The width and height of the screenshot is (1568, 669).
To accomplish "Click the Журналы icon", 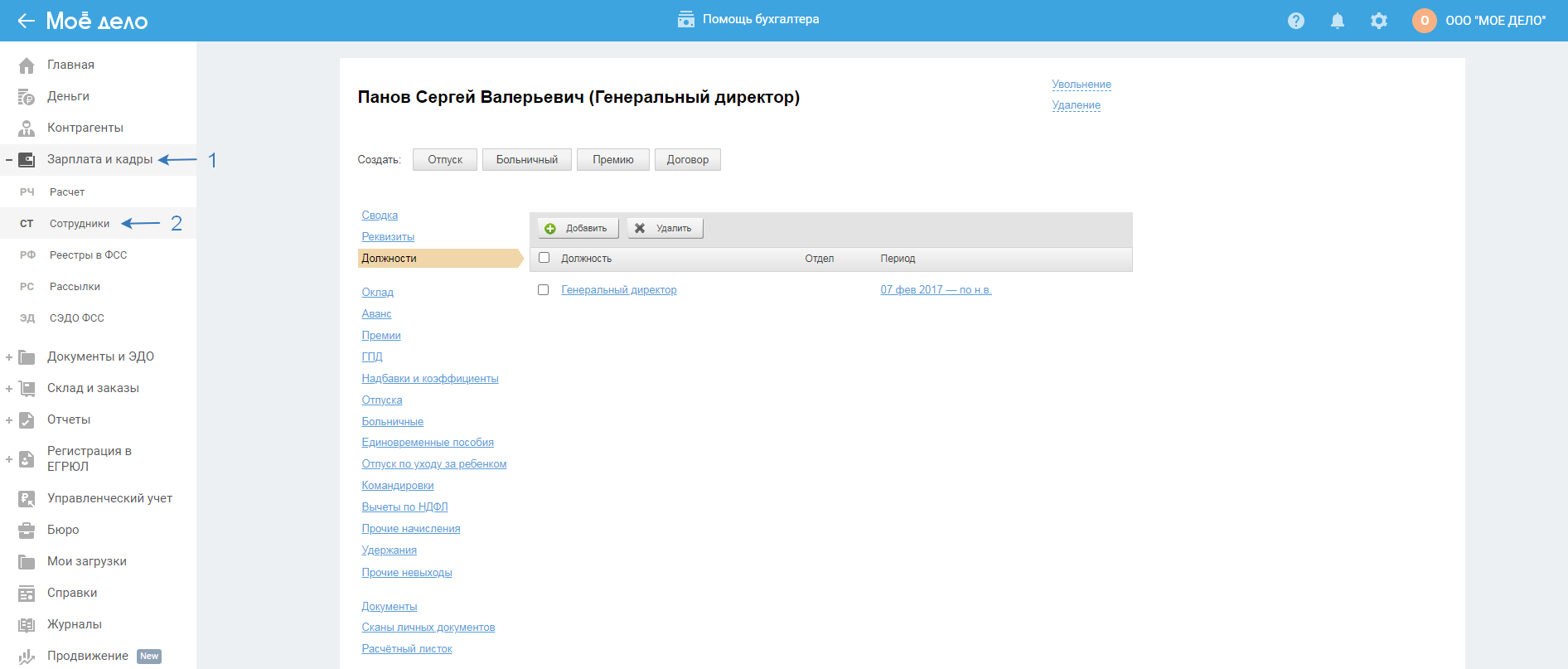I will click(27, 625).
